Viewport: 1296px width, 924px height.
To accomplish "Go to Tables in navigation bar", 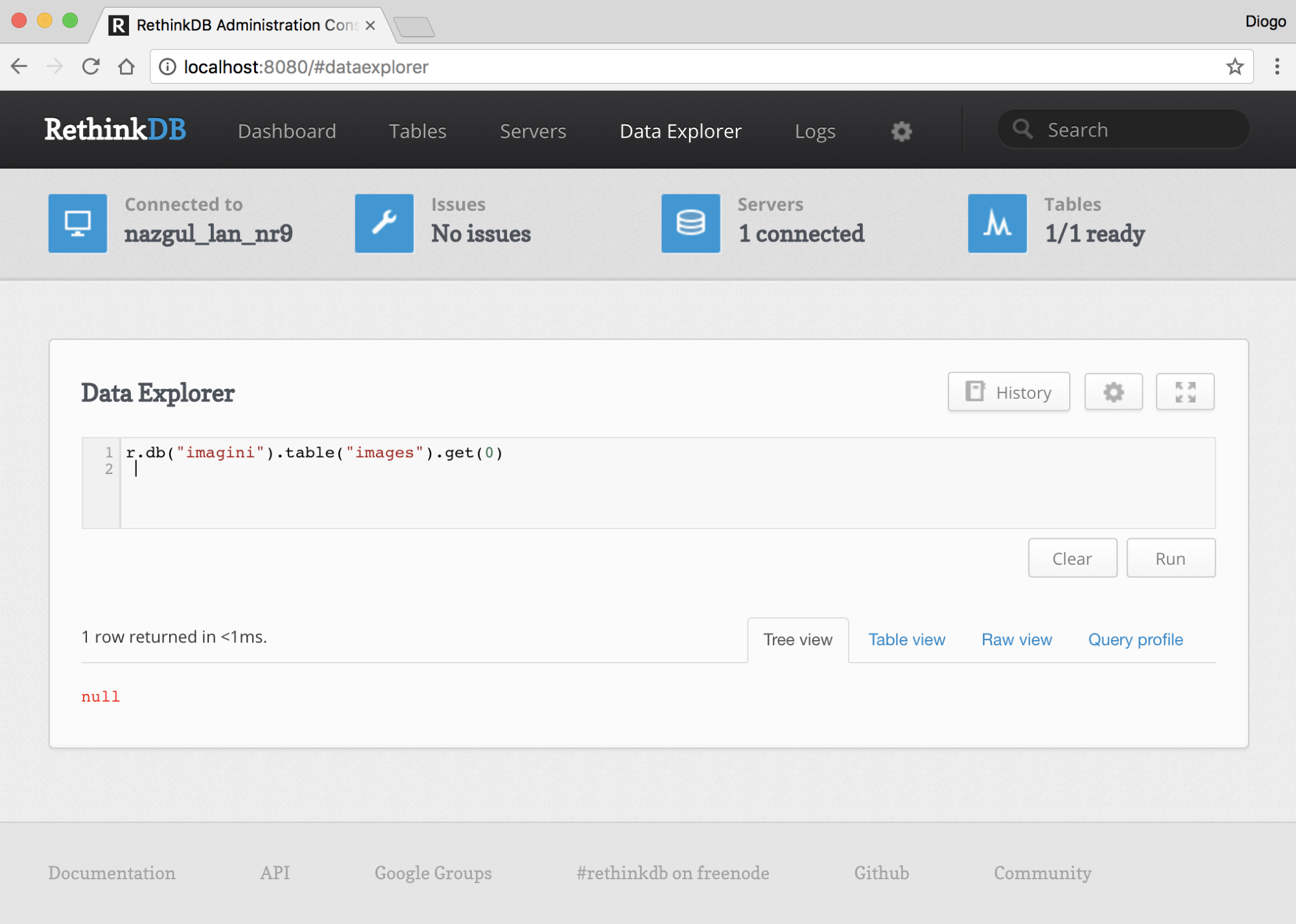I will point(418,132).
